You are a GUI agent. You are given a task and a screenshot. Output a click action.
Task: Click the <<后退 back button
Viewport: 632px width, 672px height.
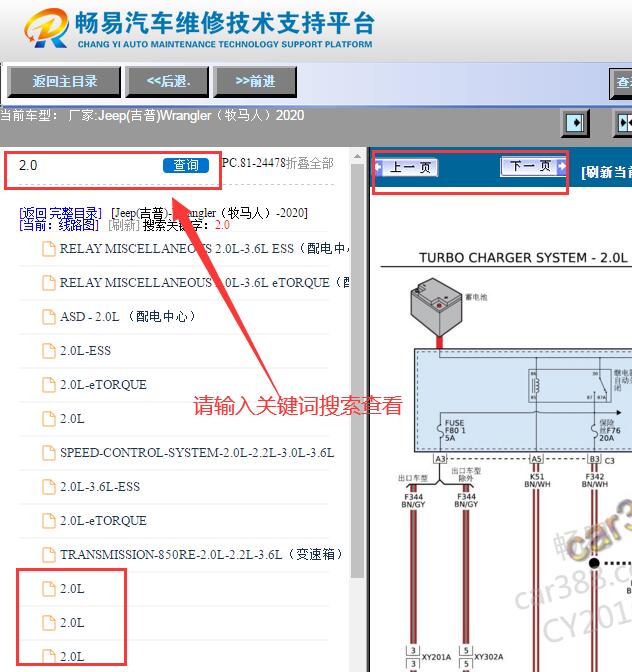click(167, 81)
